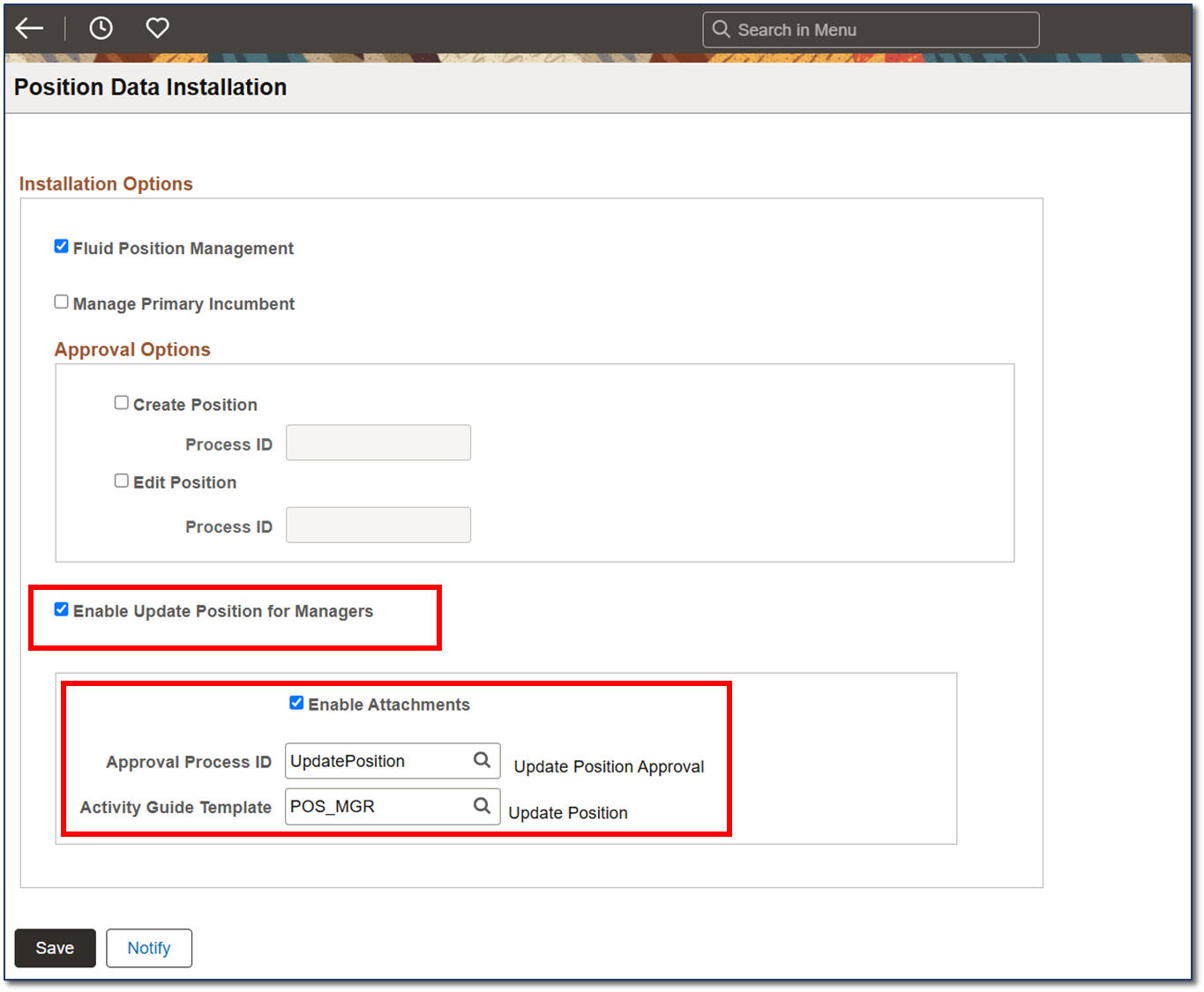Image resolution: width=1204 pixels, height=992 pixels.
Task: Click the Notify button
Action: point(149,948)
